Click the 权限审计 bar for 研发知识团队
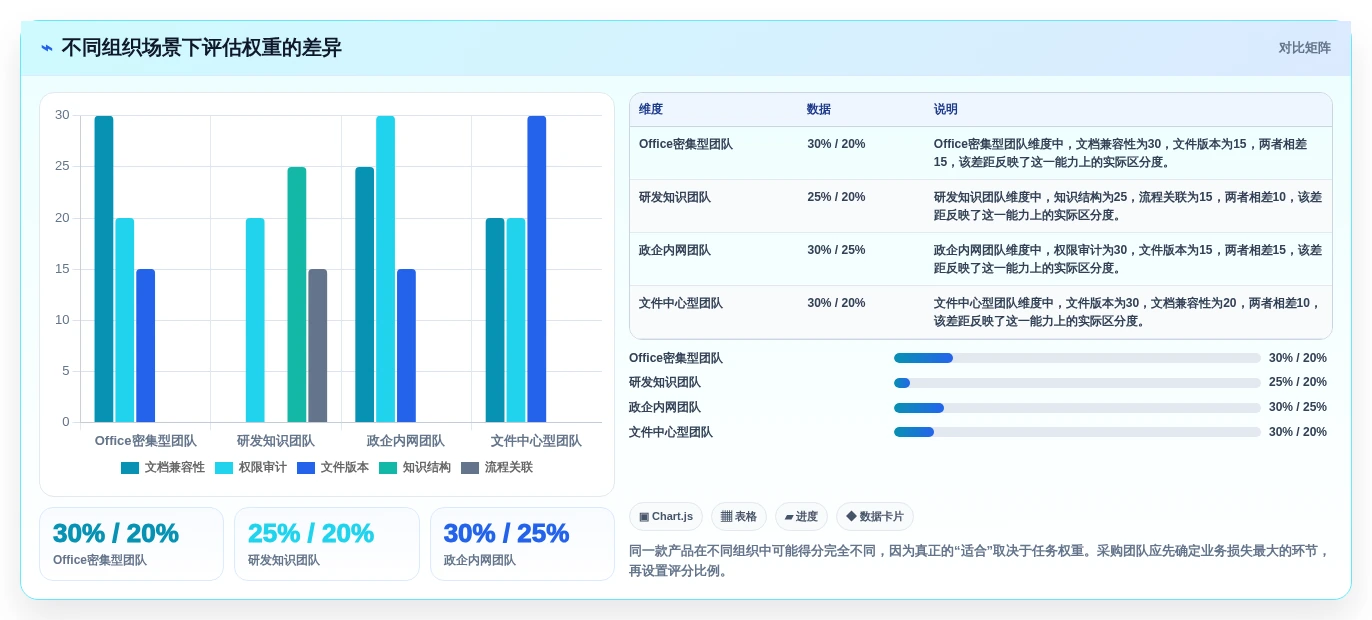1372x620 pixels. click(x=255, y=320)
